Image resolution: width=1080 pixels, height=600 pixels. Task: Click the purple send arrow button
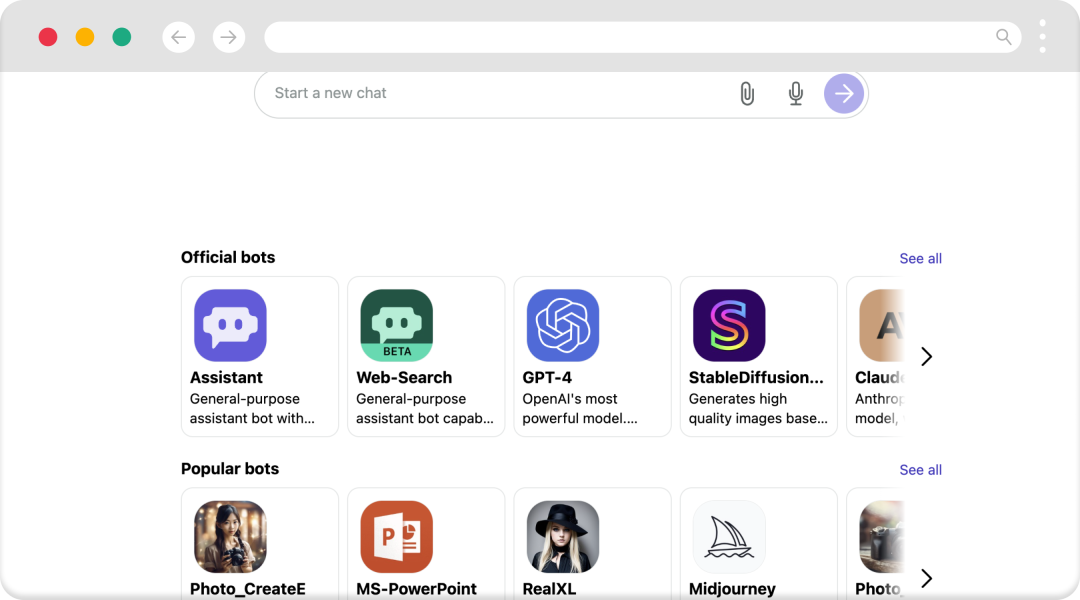point(844,93)
